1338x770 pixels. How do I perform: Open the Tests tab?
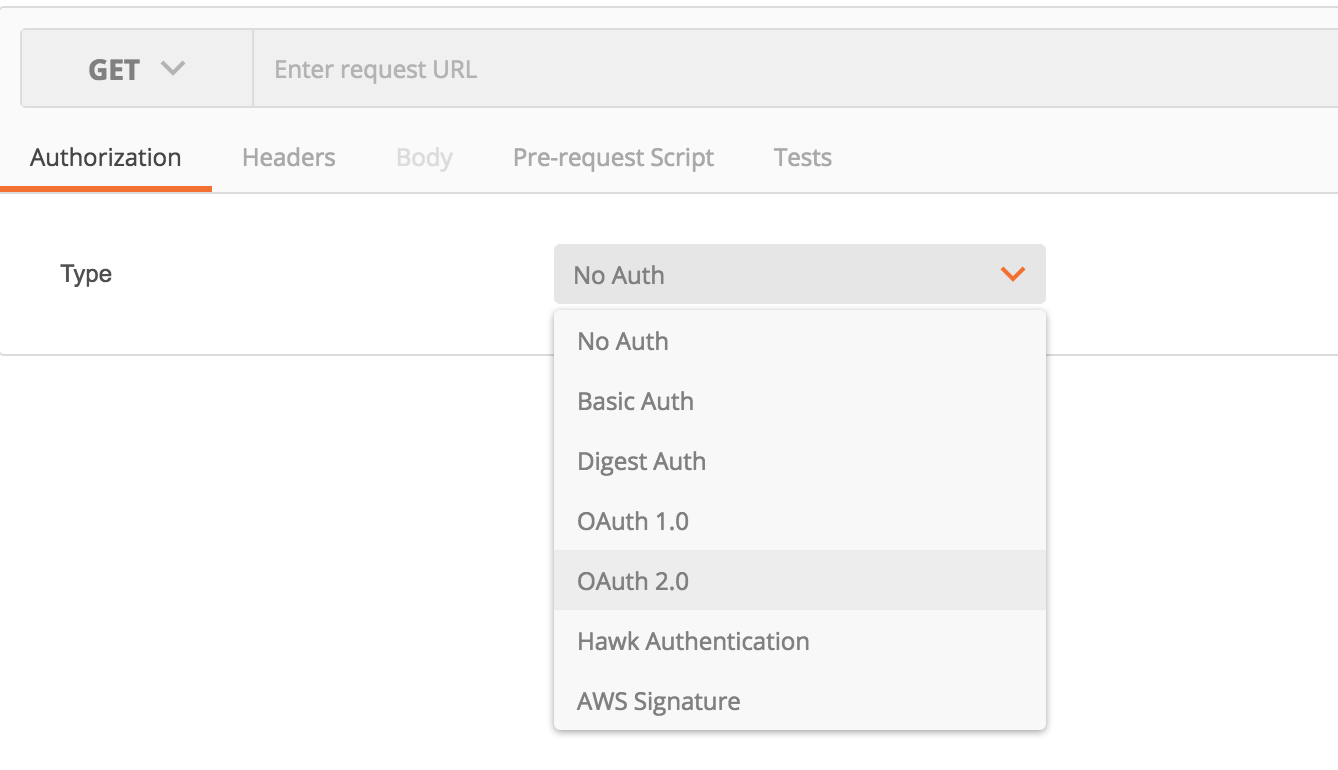pyautogui.click(x=803, y=157)
